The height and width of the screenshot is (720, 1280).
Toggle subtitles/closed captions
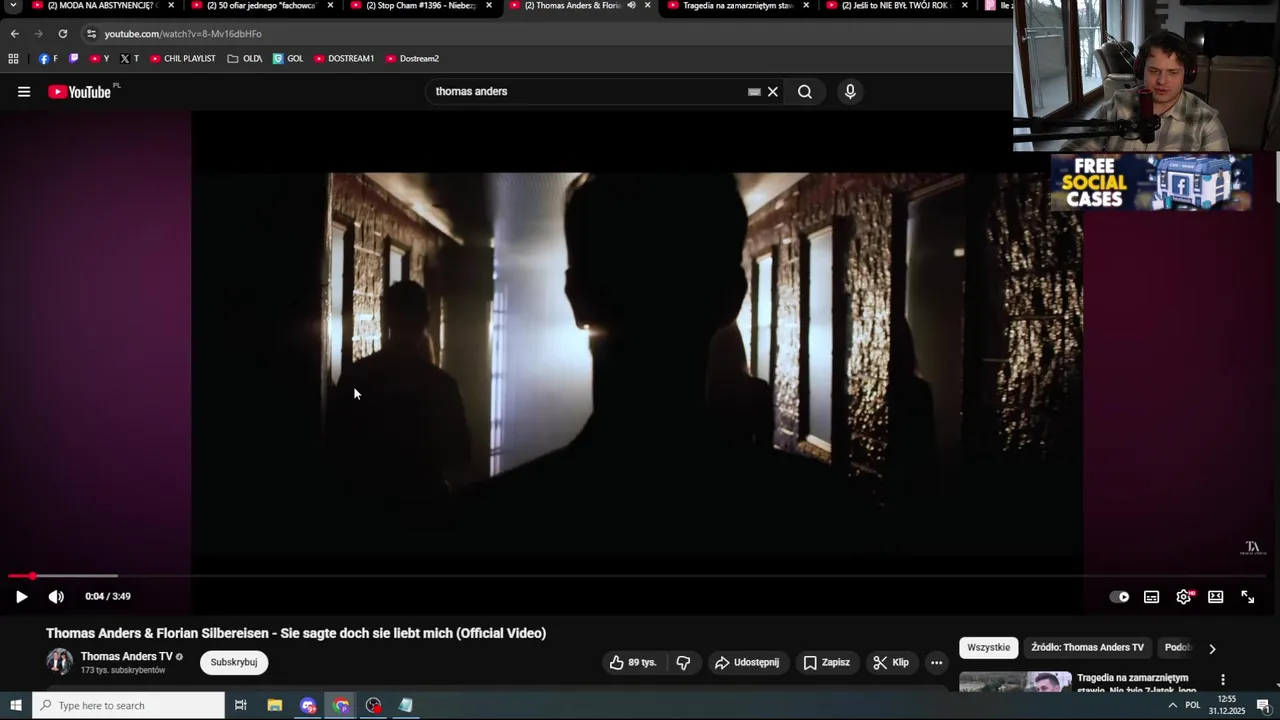tap(1152, 597)
